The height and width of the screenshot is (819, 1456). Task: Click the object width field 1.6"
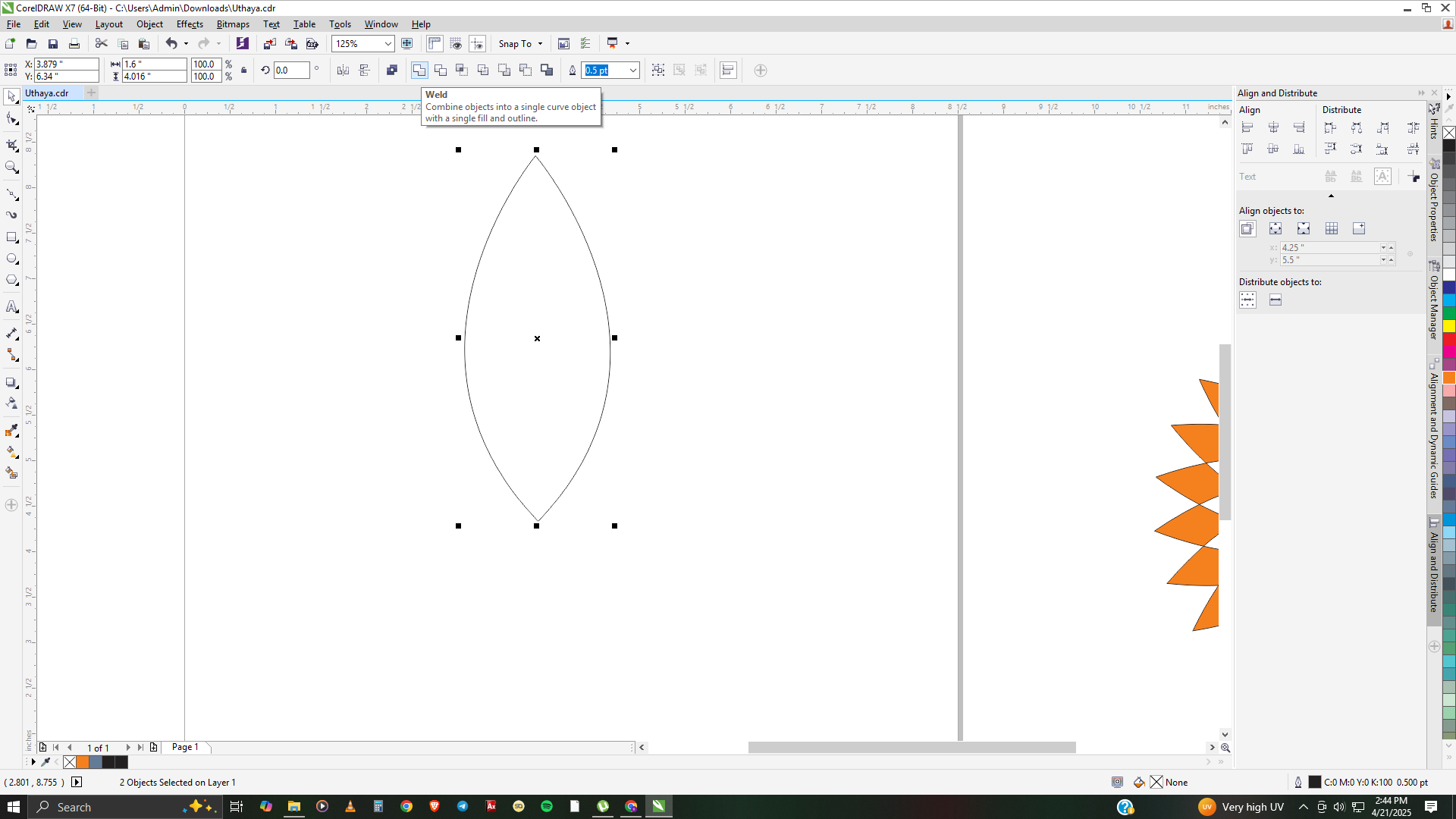click(x=155, y=64)
